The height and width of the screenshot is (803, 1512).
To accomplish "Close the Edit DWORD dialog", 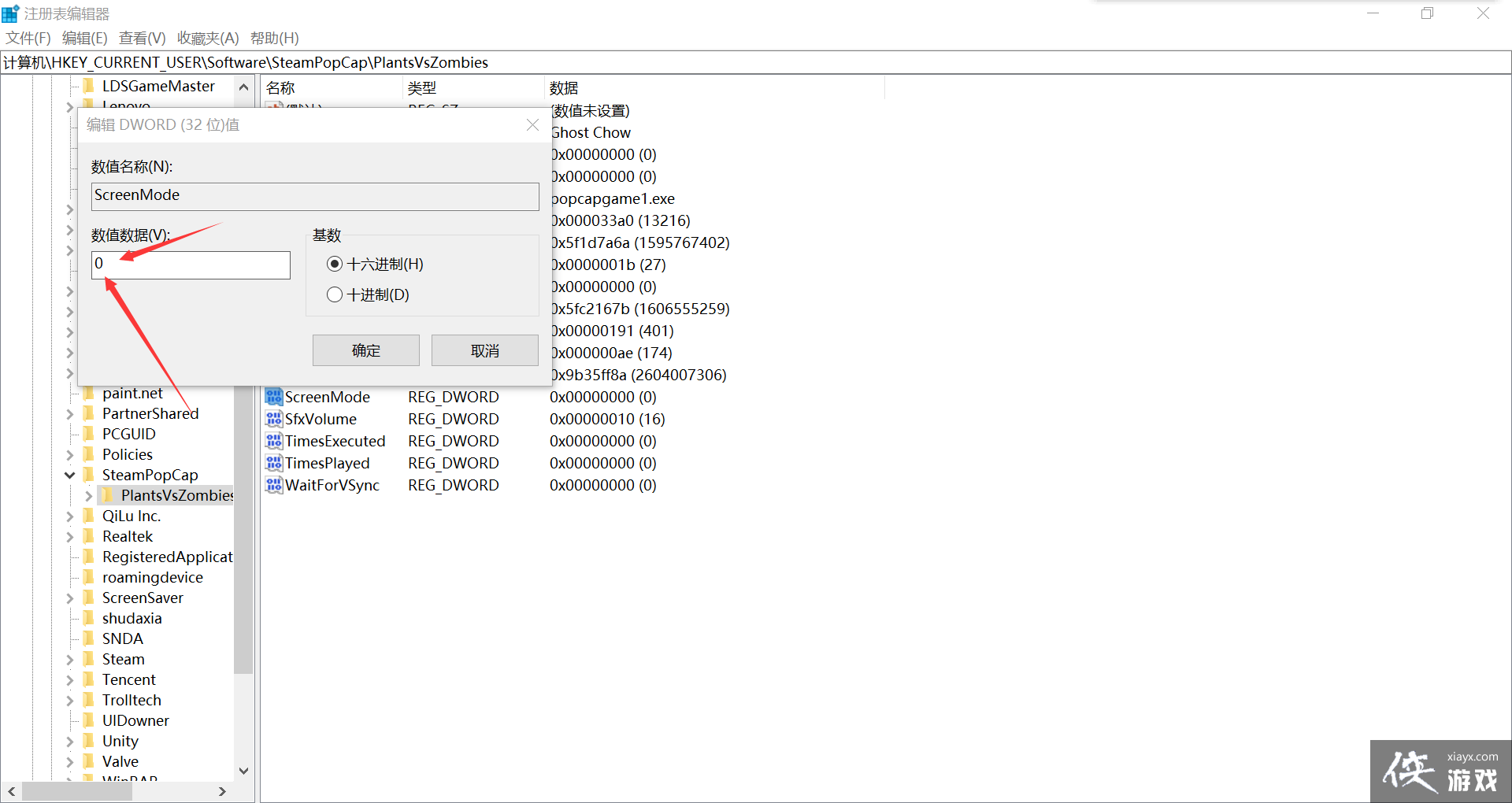I will click(x=532, y=125).
